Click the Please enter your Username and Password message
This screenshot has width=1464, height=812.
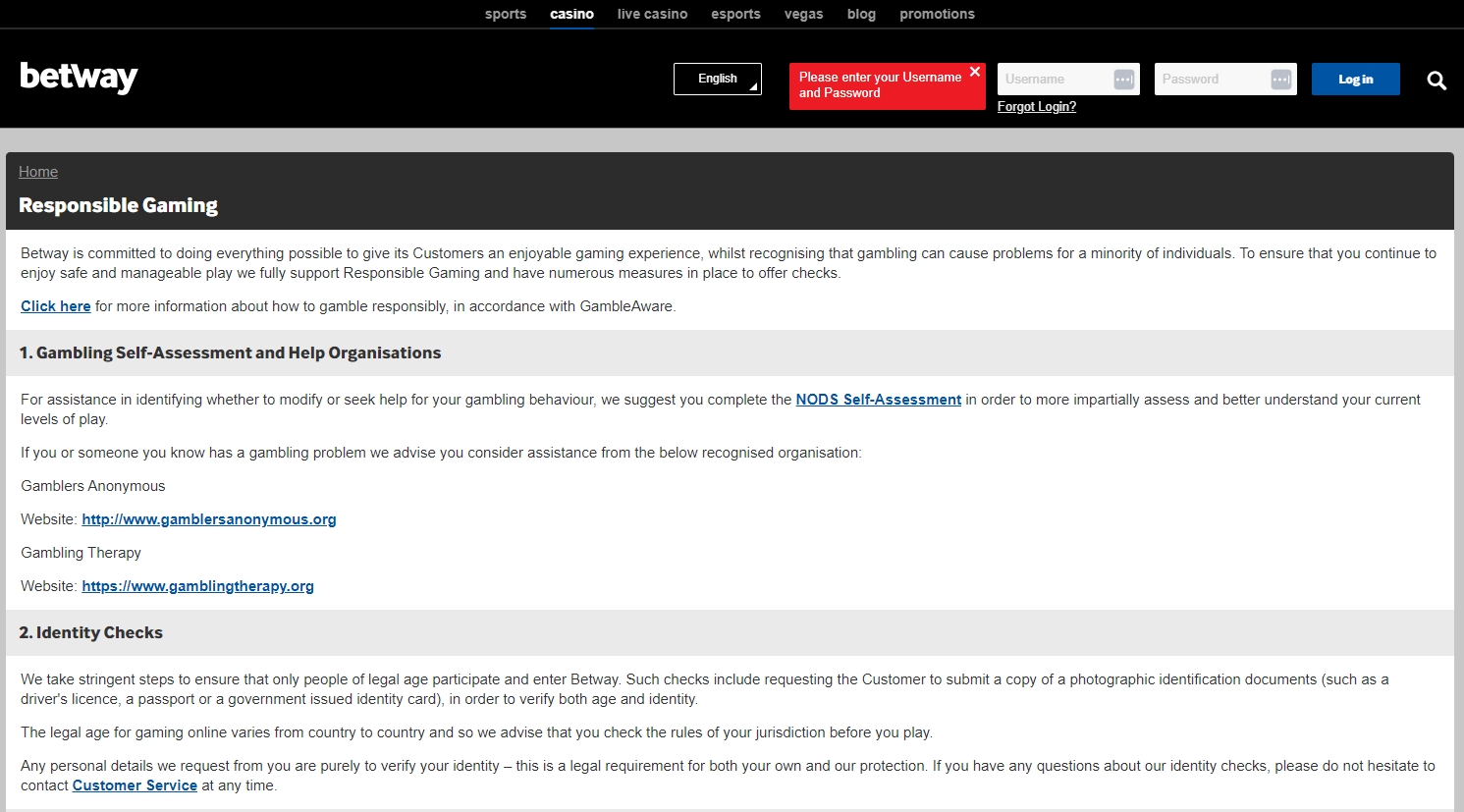tap(880, 85)
